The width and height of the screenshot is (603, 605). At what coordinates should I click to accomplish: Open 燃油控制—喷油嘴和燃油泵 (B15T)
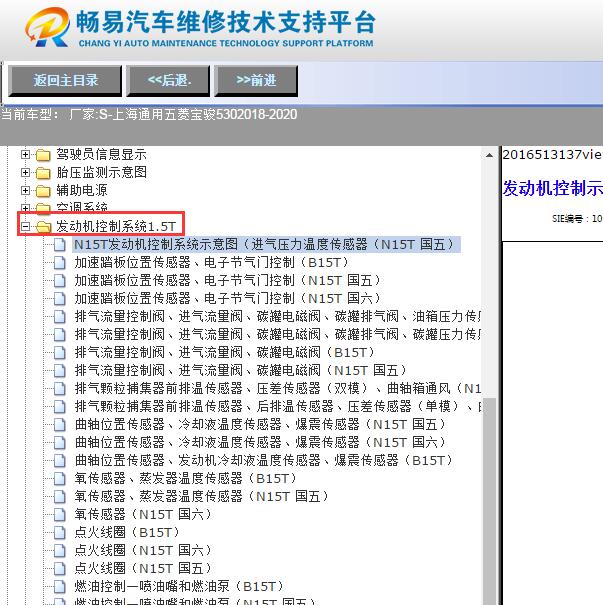pyautogui.click(x=179, y=586)
